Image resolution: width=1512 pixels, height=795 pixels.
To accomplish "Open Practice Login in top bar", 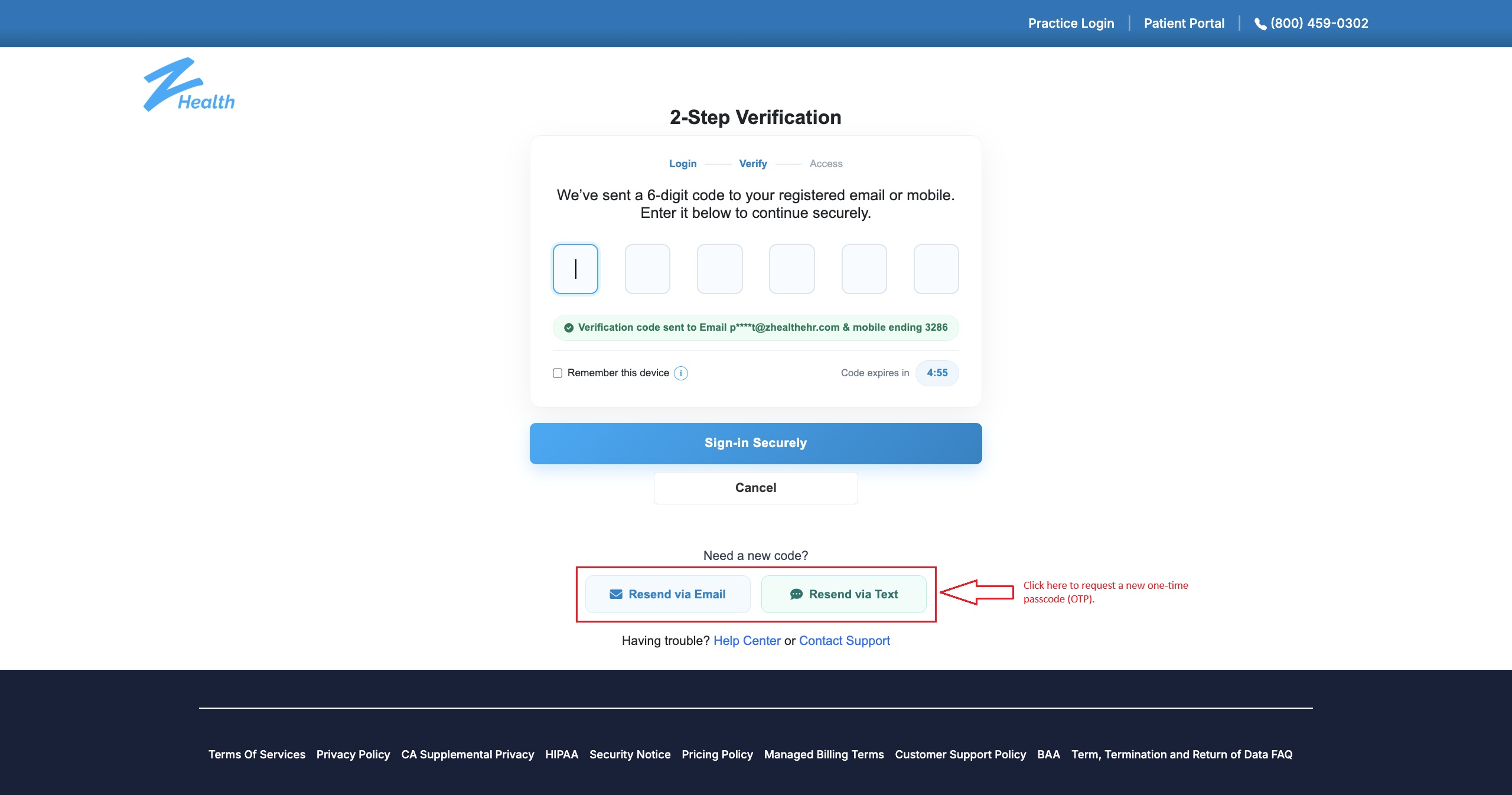I will [x=1071, y=24].
